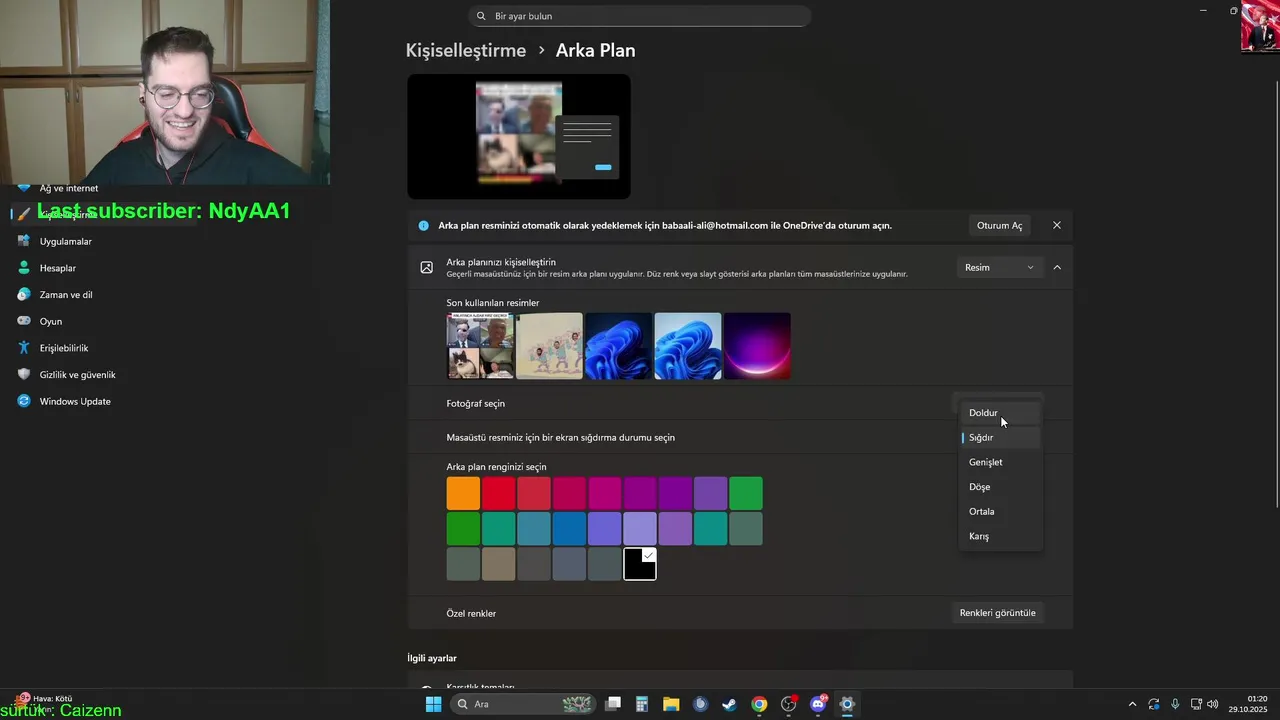The width and height of the screenshot is (1280, 720).
Task: Pick orange background color swatch
Action: click(x=463, y=493)
